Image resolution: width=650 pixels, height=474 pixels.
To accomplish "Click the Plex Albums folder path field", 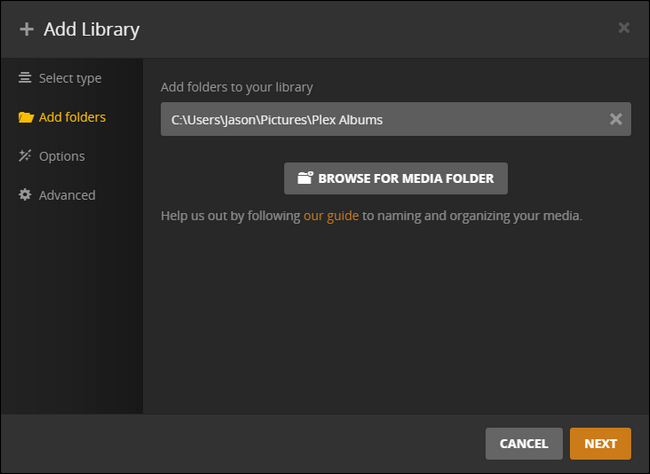I will coord(380,119).
